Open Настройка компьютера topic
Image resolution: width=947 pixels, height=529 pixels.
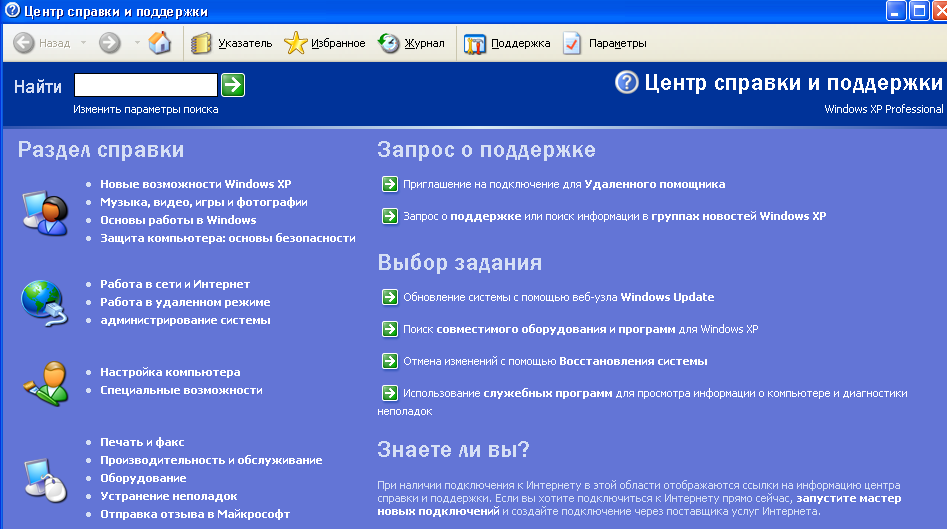click(170, 373)
